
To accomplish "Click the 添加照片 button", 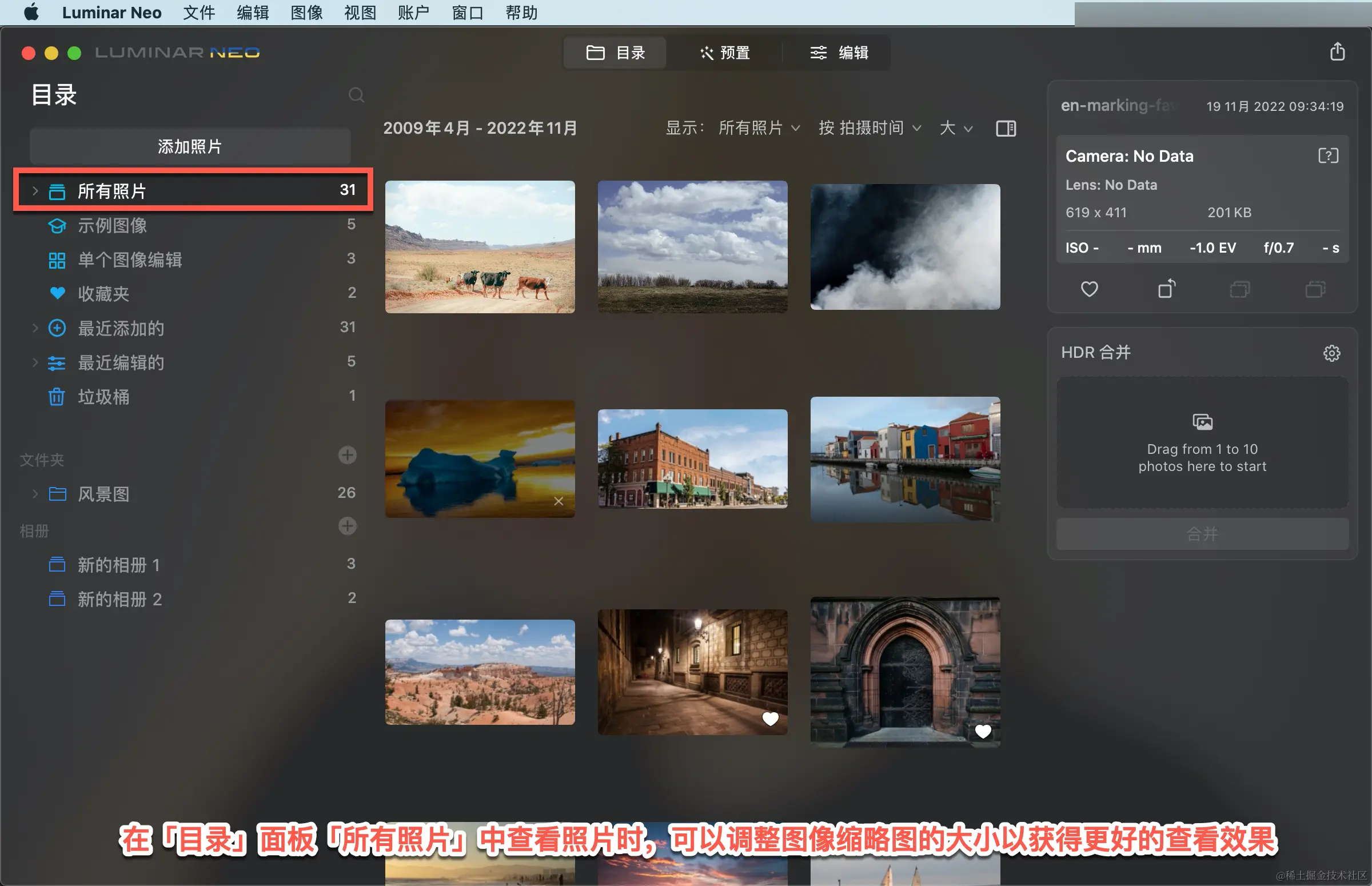I will [190, 147].
